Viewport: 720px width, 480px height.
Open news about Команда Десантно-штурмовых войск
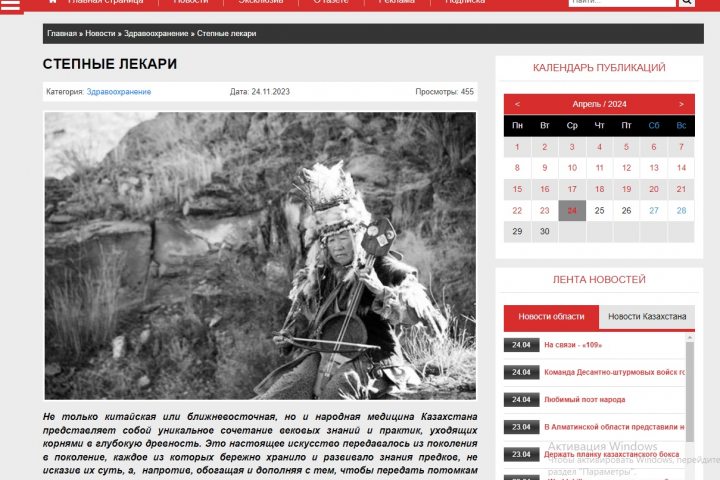point(614,372)
